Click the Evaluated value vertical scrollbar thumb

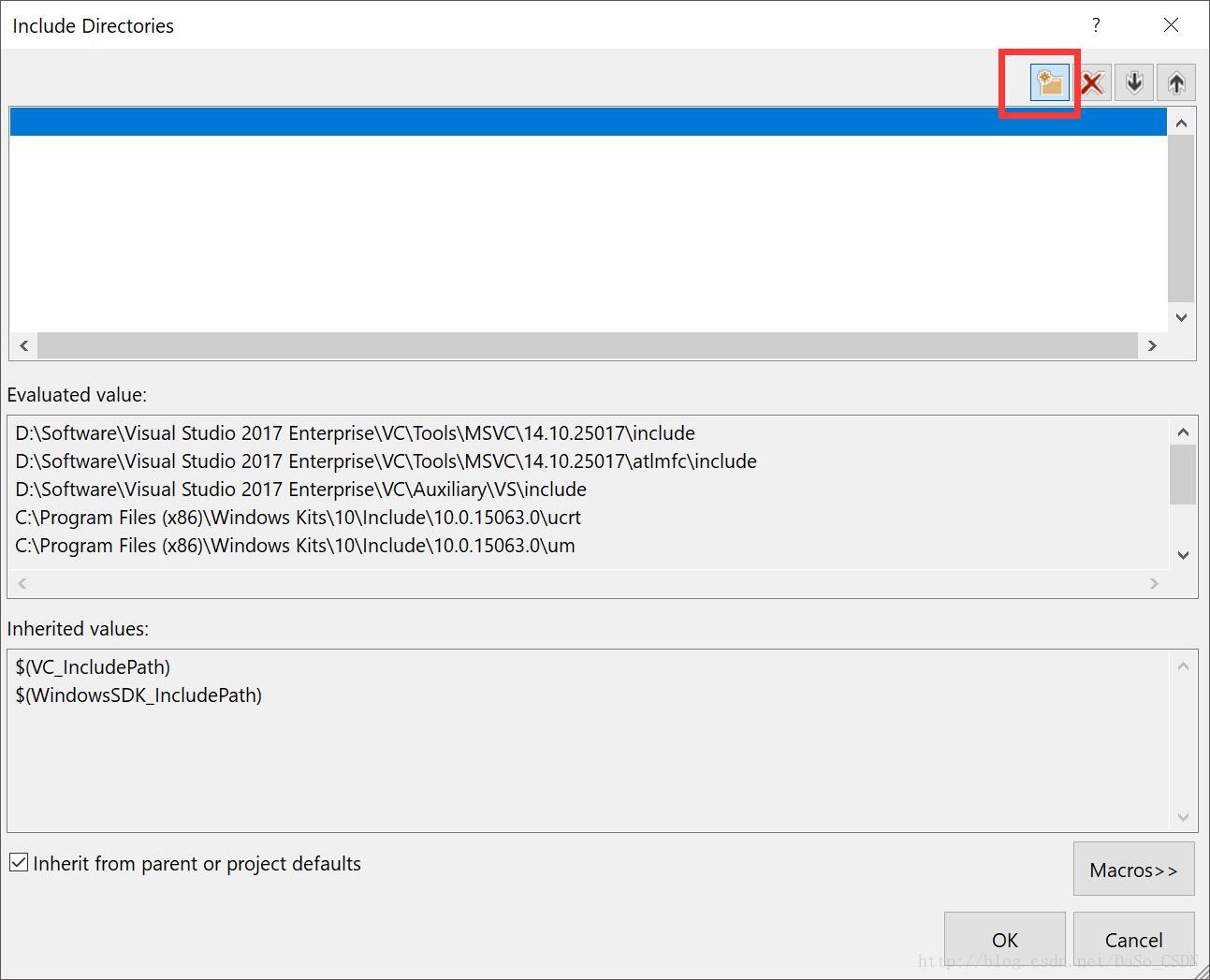pyautogui.click(x=1183, y=475)
